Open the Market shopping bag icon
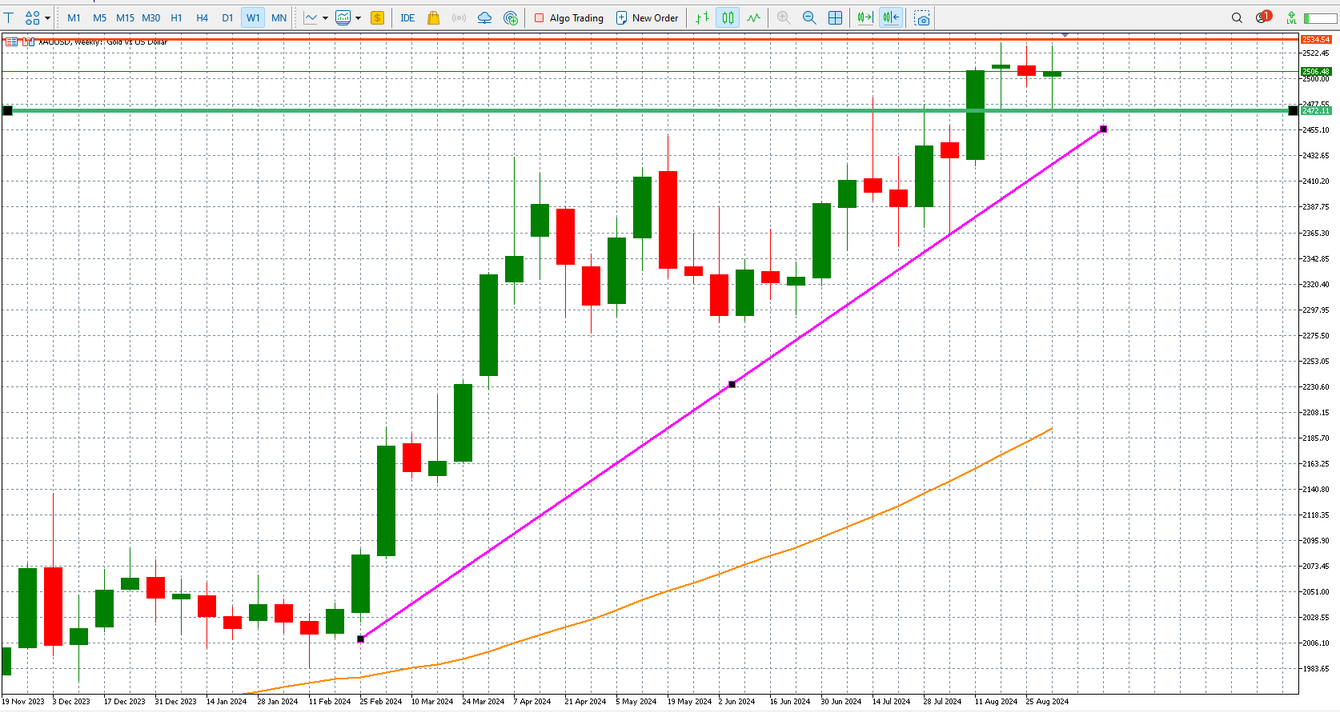This screenshot has height=712, width=1340. point(433,18)
